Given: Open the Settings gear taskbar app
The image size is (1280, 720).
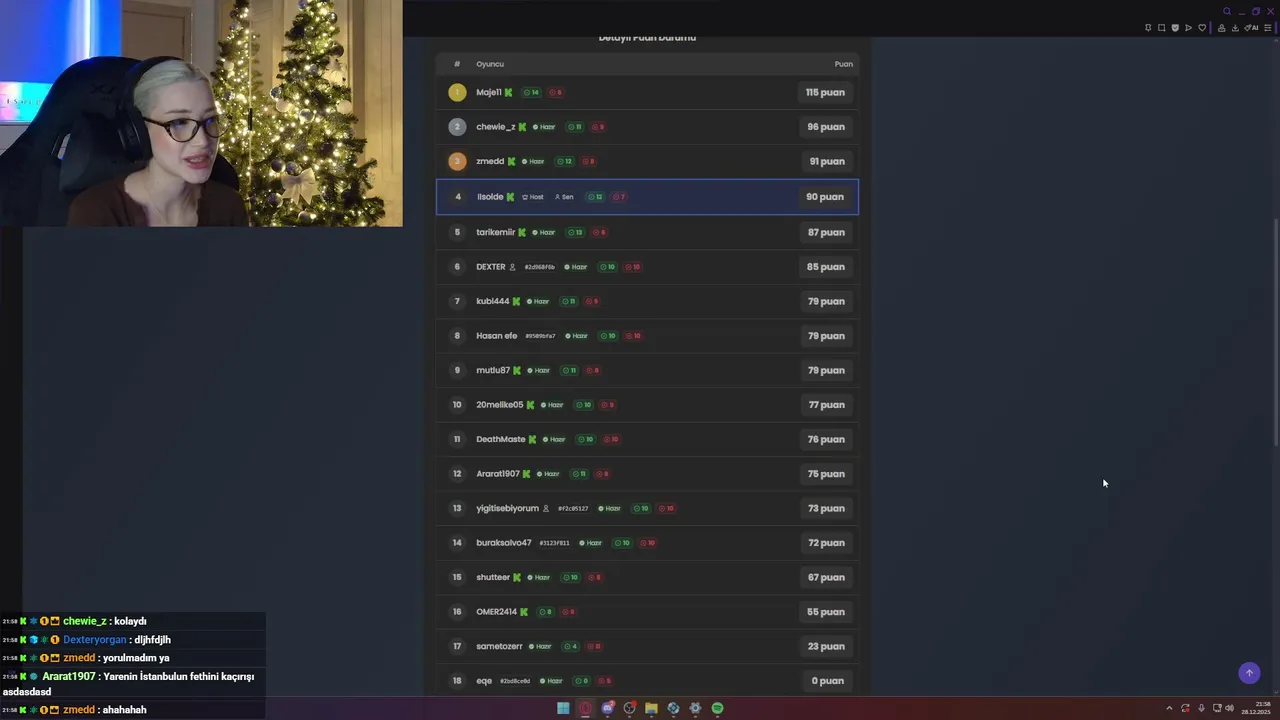Looking at the screenshot, I should [x=695, y=708].
